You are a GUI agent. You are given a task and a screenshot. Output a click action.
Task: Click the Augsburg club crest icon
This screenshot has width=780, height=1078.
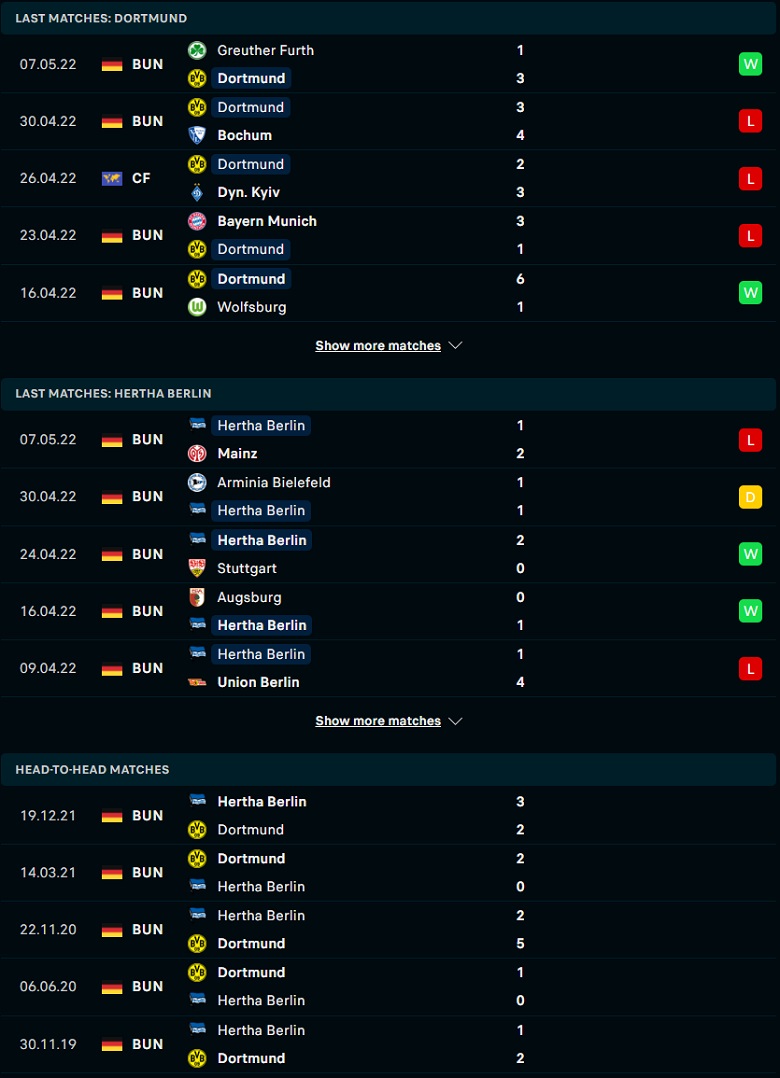point(197,597)
